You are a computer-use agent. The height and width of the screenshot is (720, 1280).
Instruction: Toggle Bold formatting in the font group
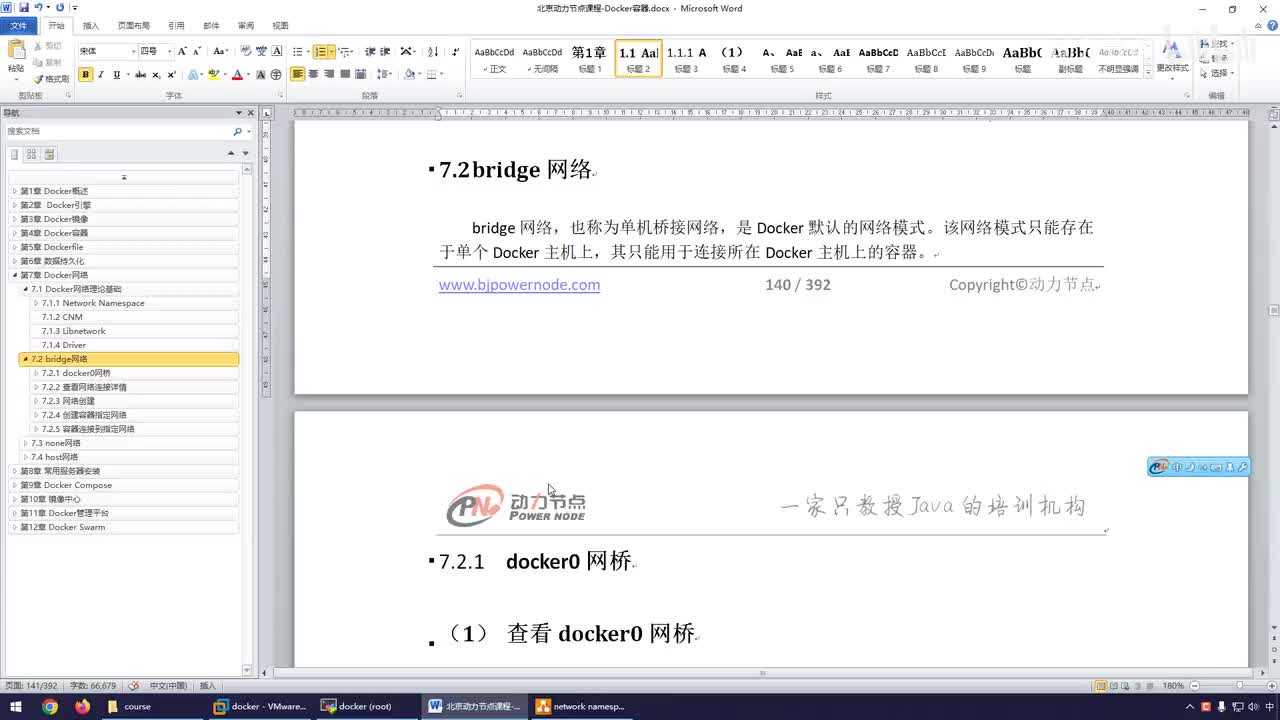coord(86,75)
